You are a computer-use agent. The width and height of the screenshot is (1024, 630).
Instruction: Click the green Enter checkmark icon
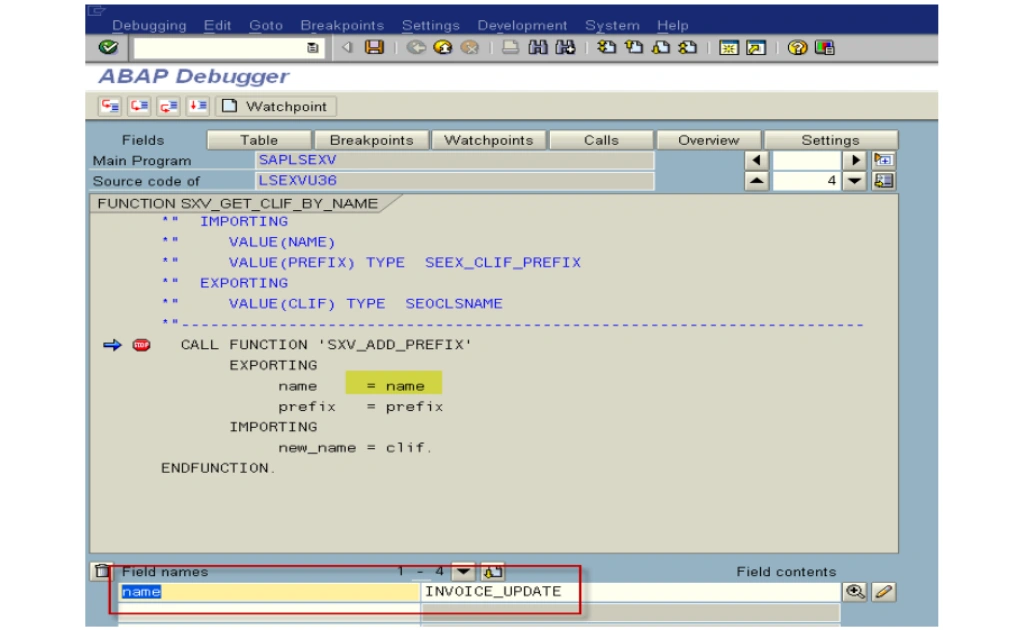[108, 47]
